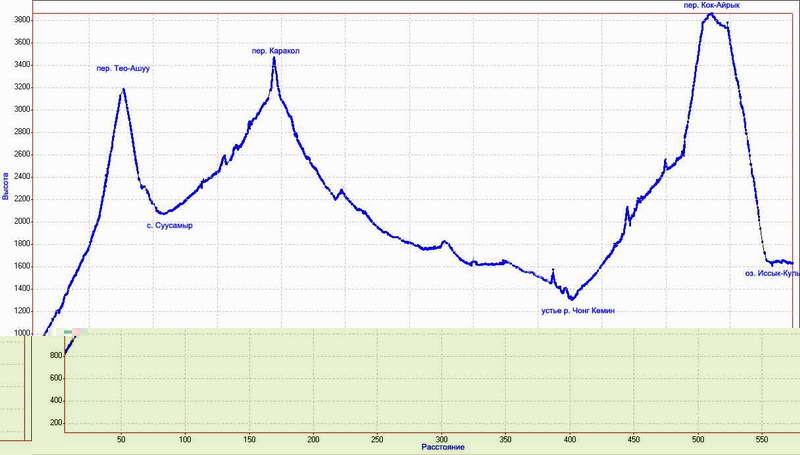Select the 600 altitude tick value
This screenshot has width=800, height=455.
click(56, 378)
